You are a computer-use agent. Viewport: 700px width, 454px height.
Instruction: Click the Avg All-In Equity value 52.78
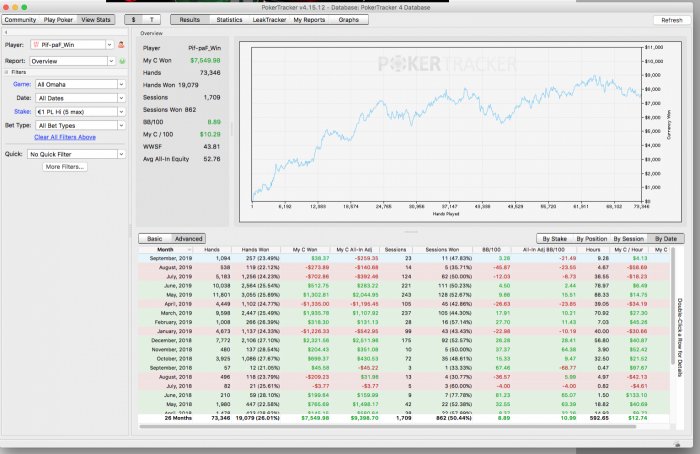pos(212,159)
